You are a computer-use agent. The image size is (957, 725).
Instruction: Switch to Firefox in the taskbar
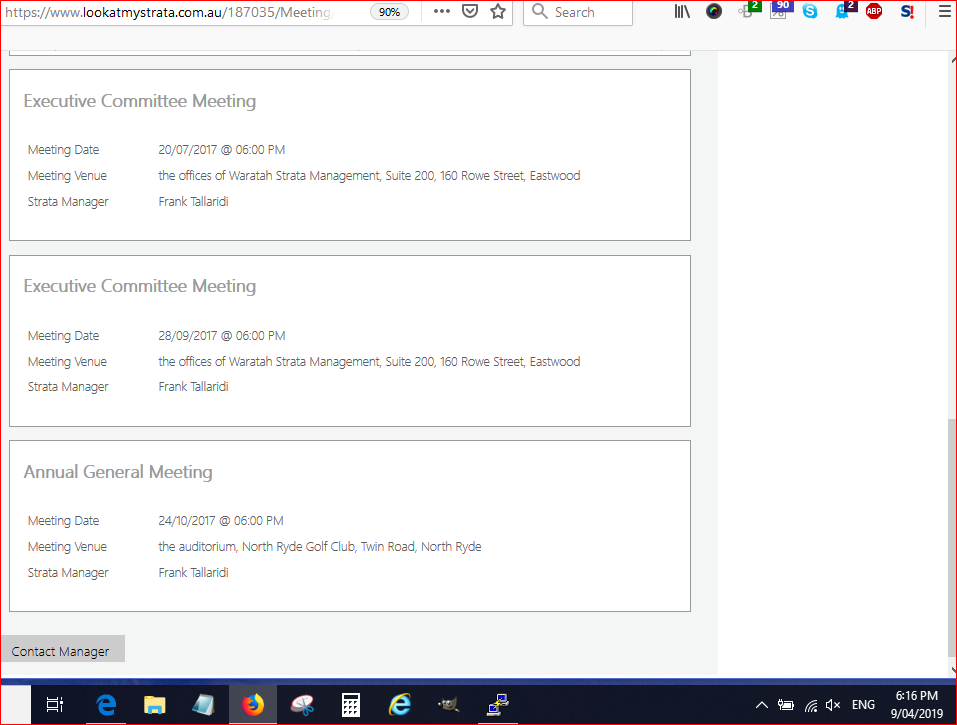coord(253,705)
